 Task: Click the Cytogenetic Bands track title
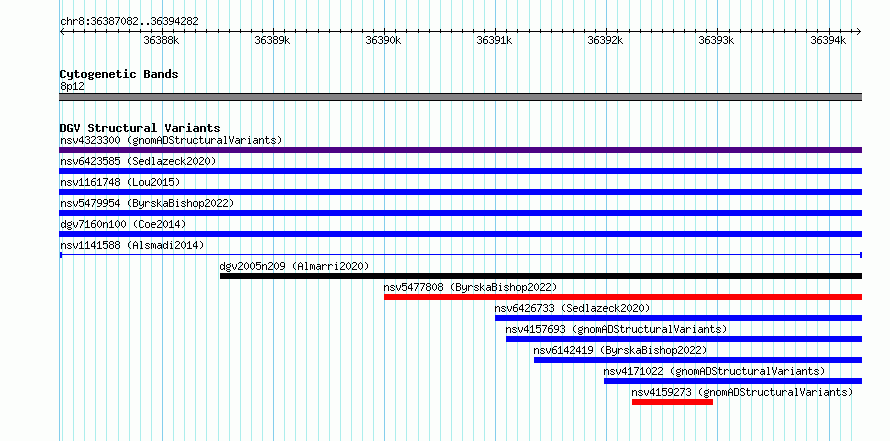coord(119,74)
